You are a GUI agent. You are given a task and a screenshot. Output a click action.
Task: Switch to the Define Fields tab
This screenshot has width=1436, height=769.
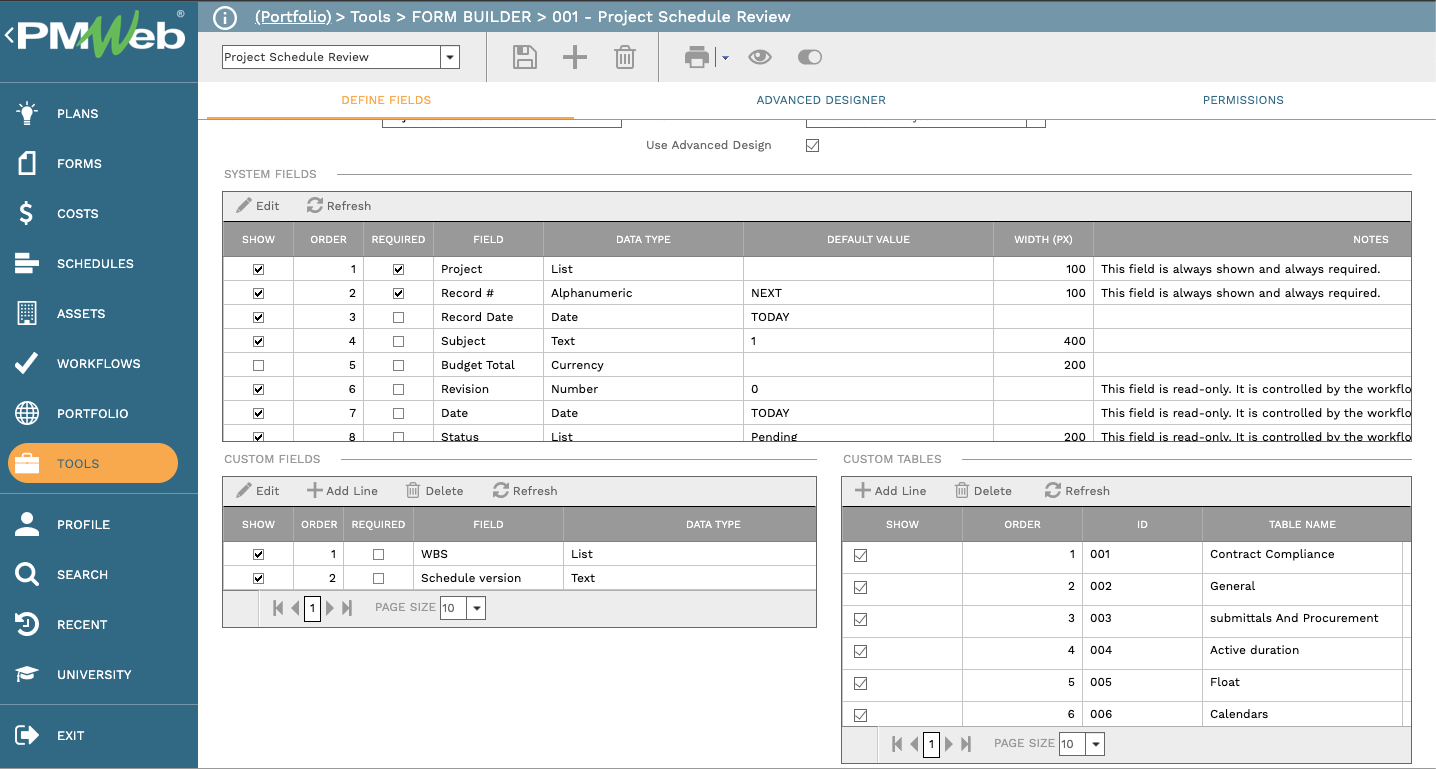click(x=386, y=100)
